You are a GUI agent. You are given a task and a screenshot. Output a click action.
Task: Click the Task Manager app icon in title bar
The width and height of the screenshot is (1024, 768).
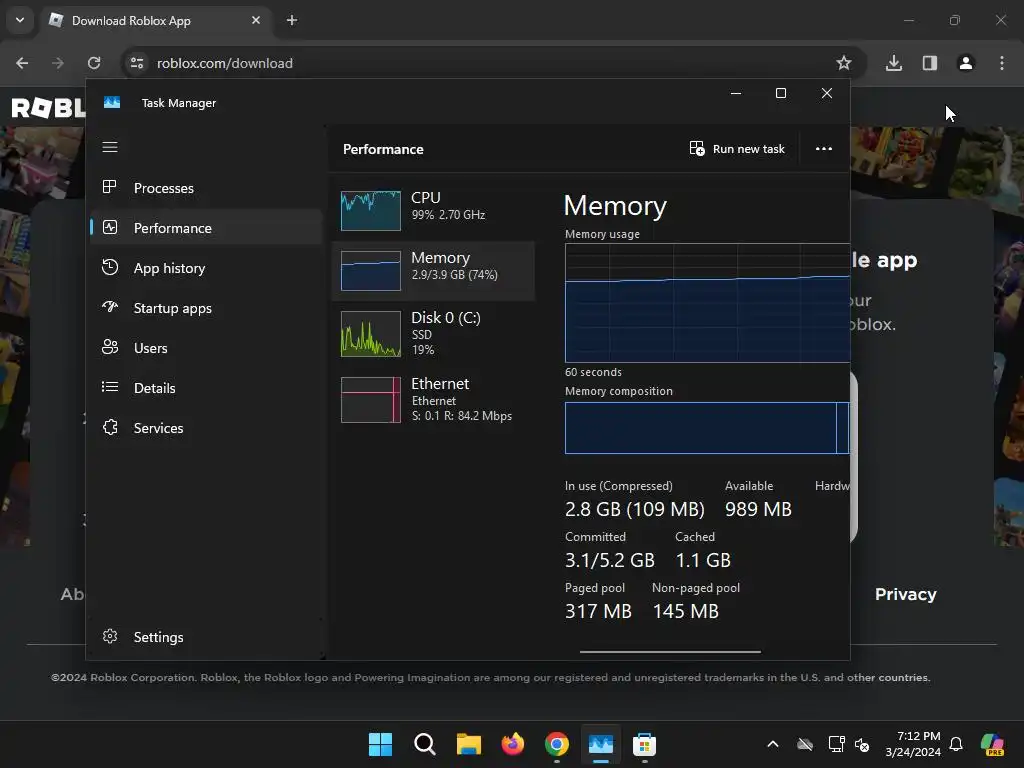click(x=112, y=103)
